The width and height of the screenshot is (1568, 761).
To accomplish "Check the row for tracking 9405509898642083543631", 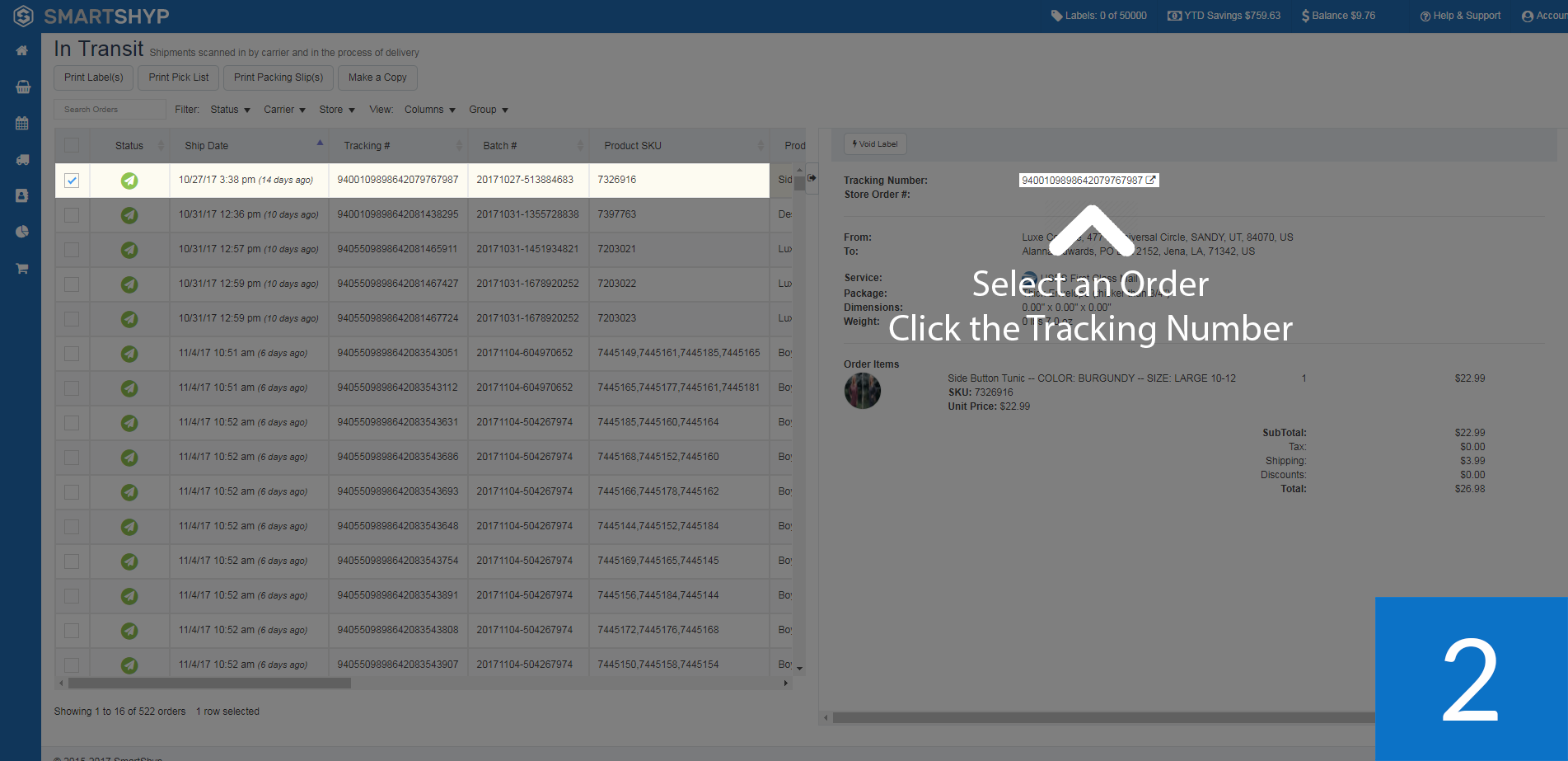I will click(x=72, y=423).
